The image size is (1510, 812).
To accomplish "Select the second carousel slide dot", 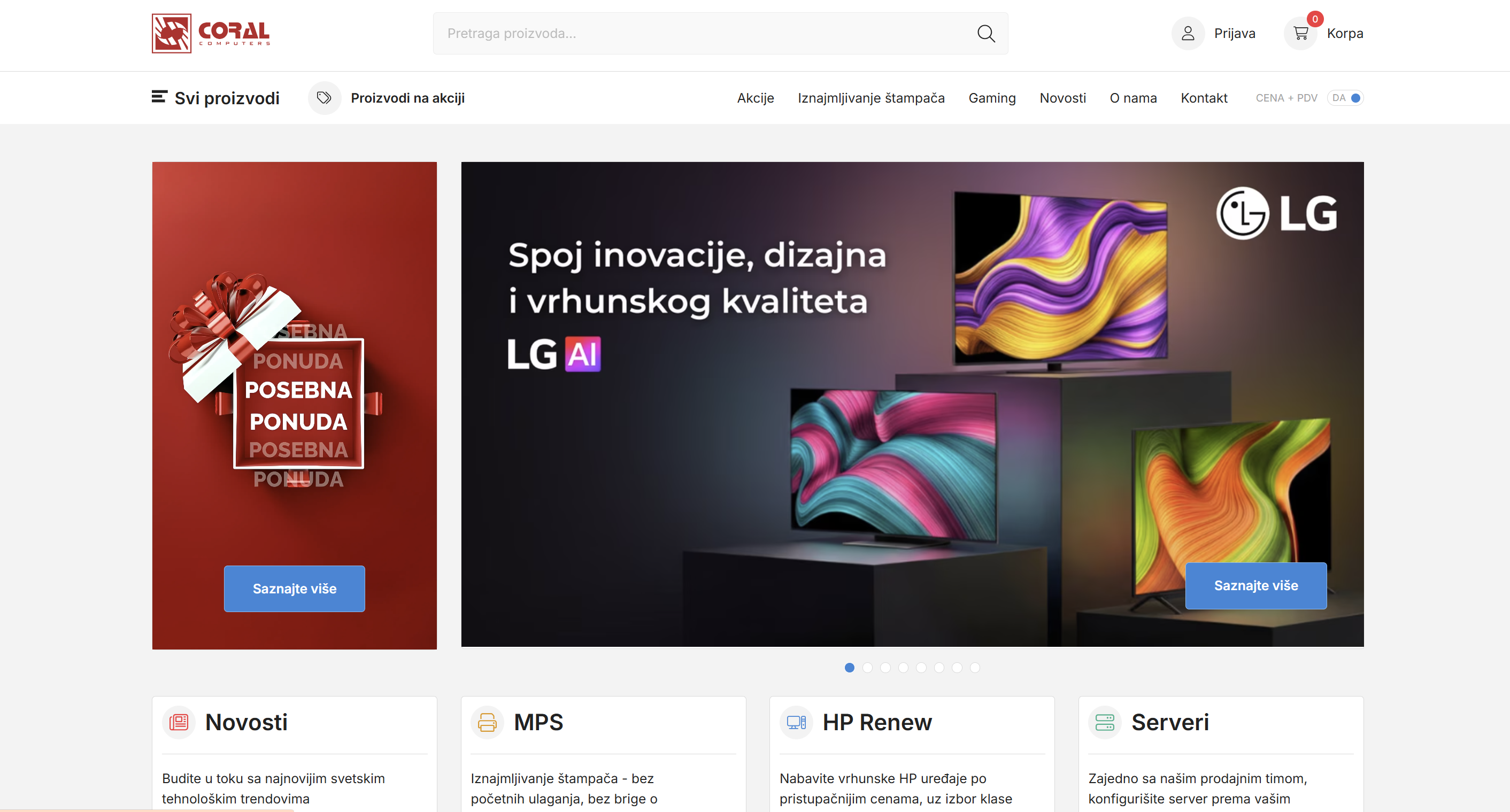I will (867, 667).
